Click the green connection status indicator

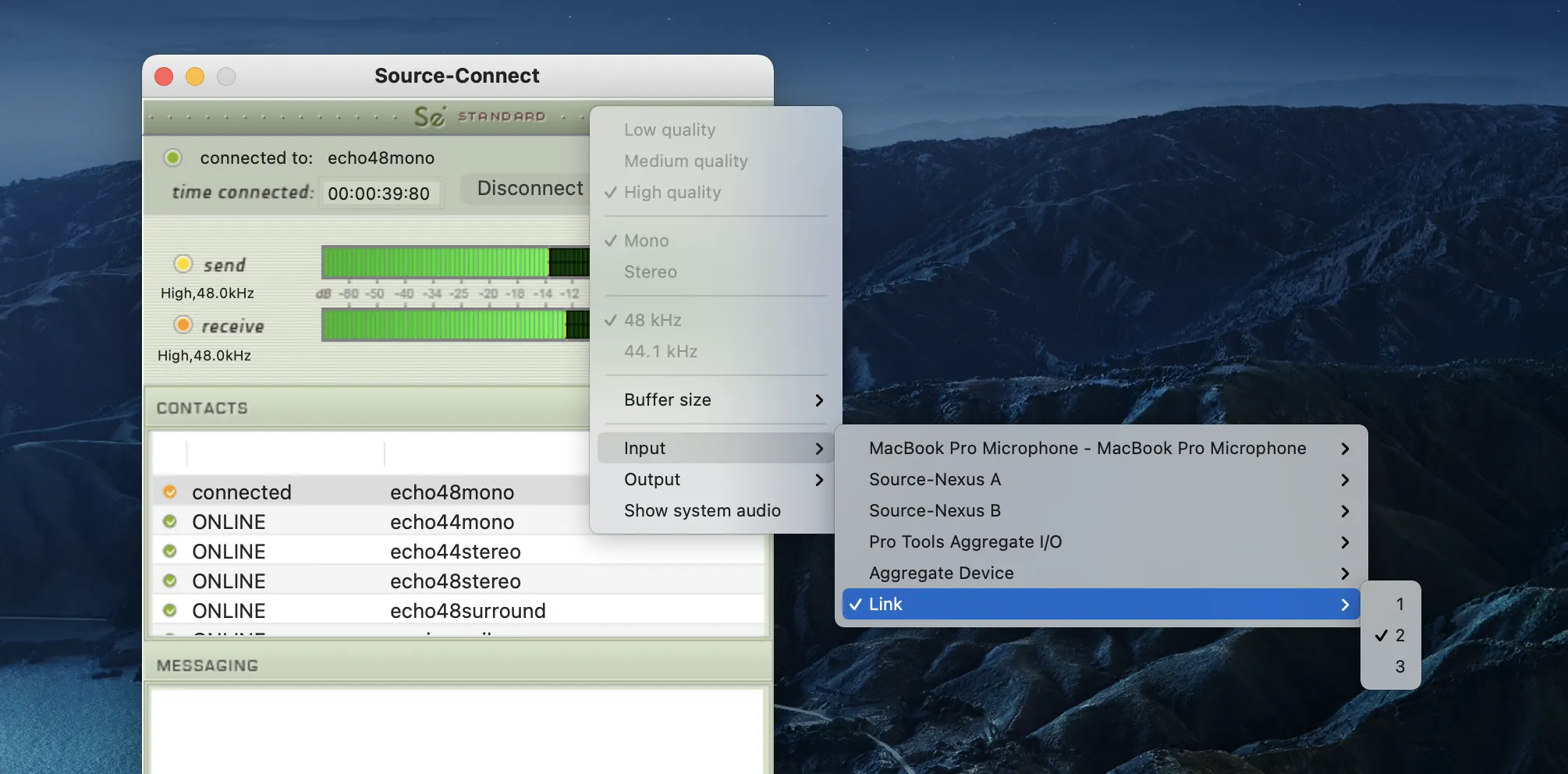point(172,158)
